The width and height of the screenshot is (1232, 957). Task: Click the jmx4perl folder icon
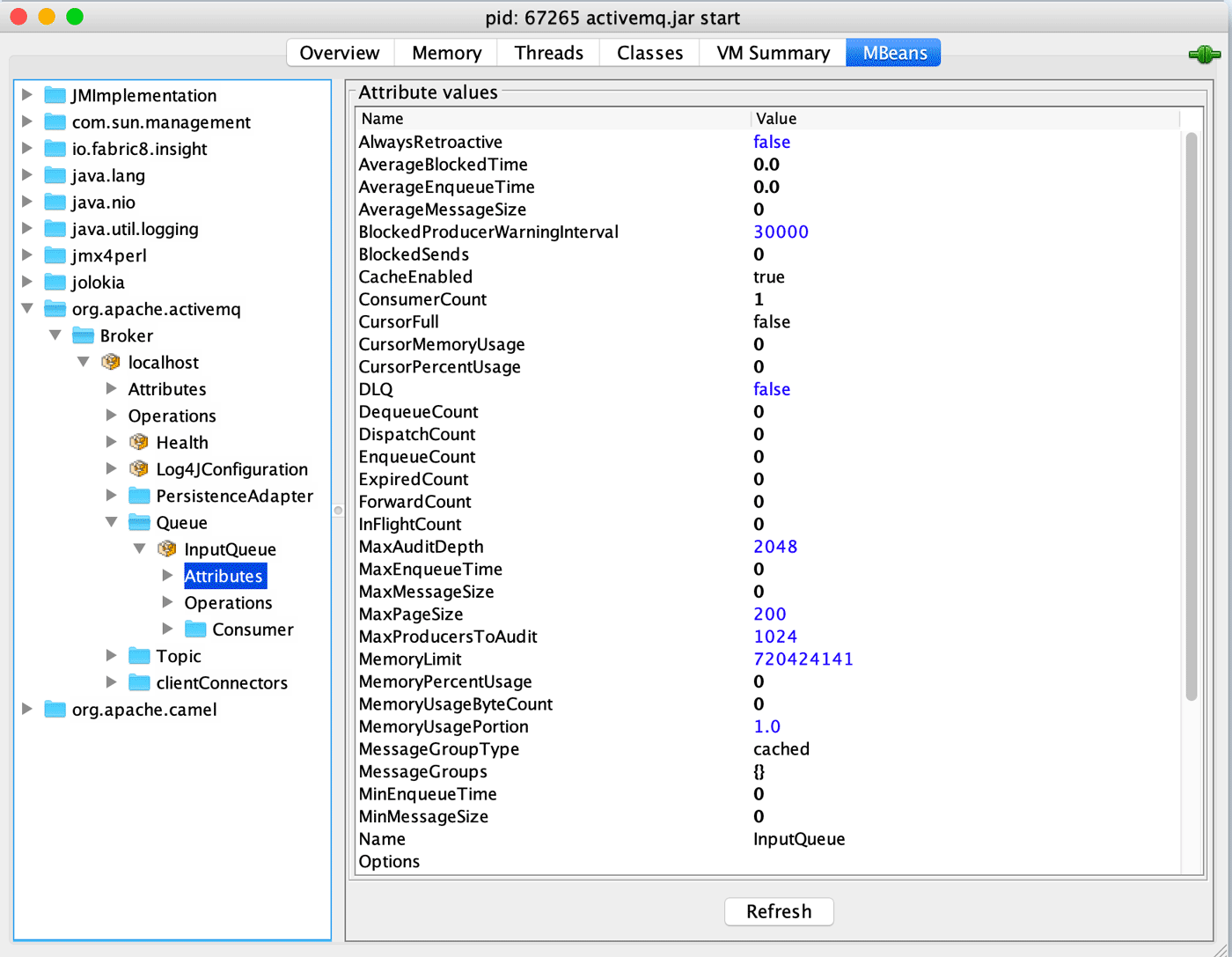tap(55, 255)
